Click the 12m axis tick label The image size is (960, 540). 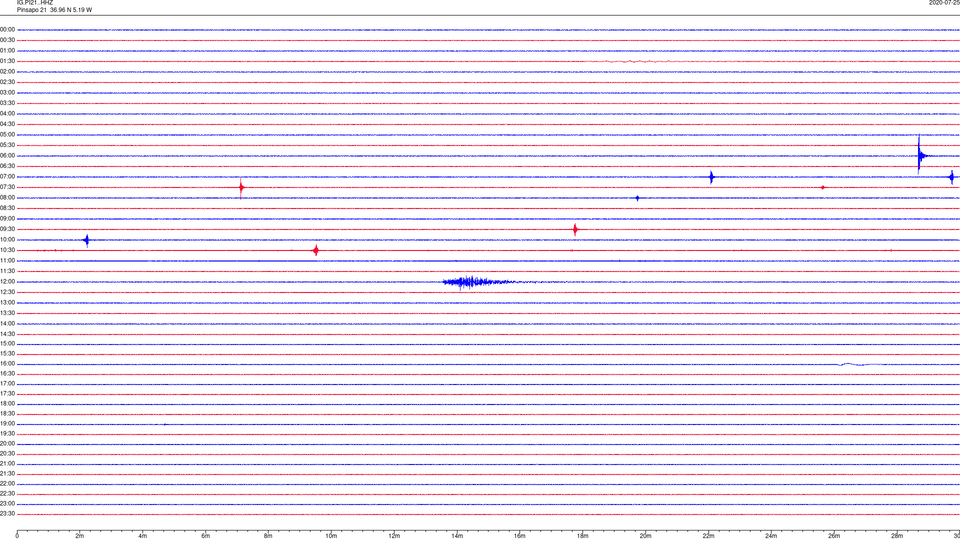tap(394, 536)
